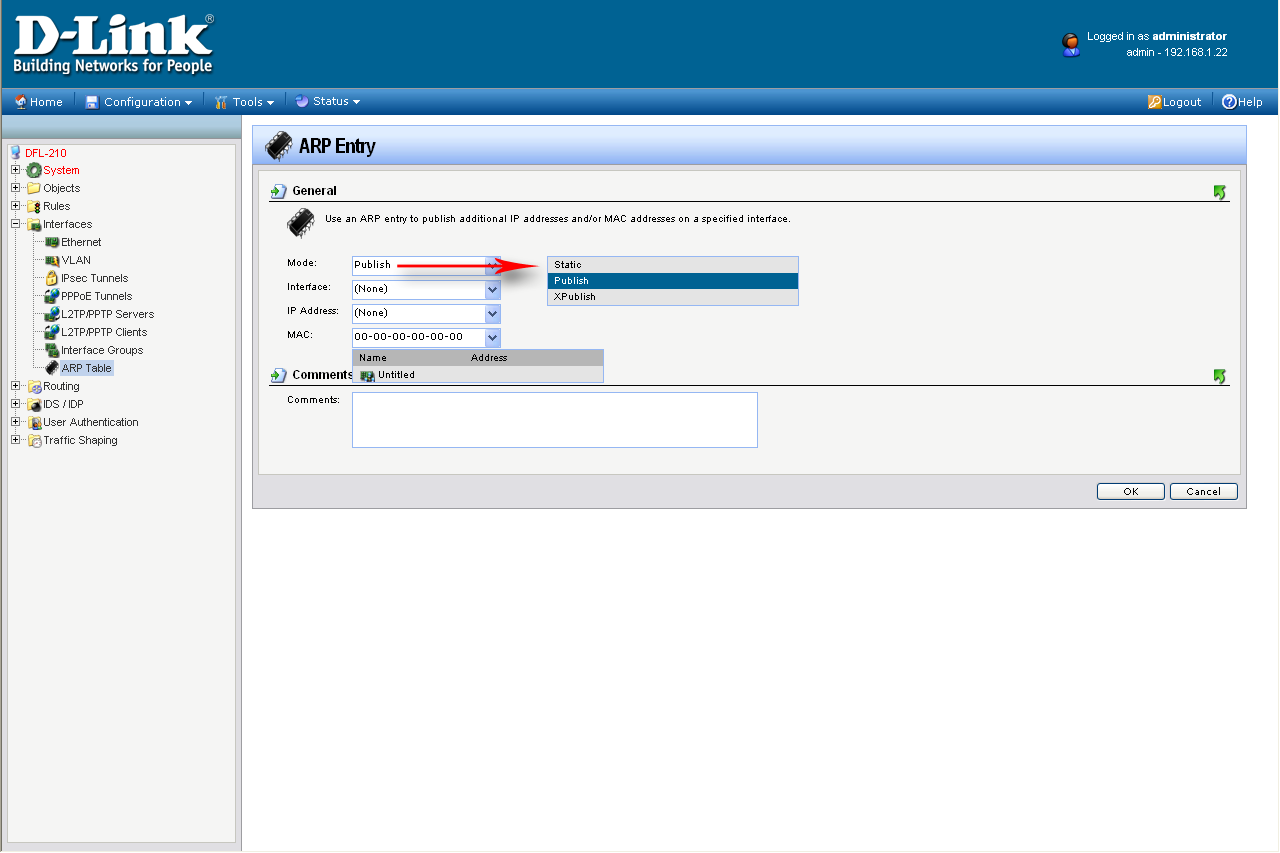Select the Untitled row in MAC list
Viewport: 1280px width, 853px height.
point(478,375)
